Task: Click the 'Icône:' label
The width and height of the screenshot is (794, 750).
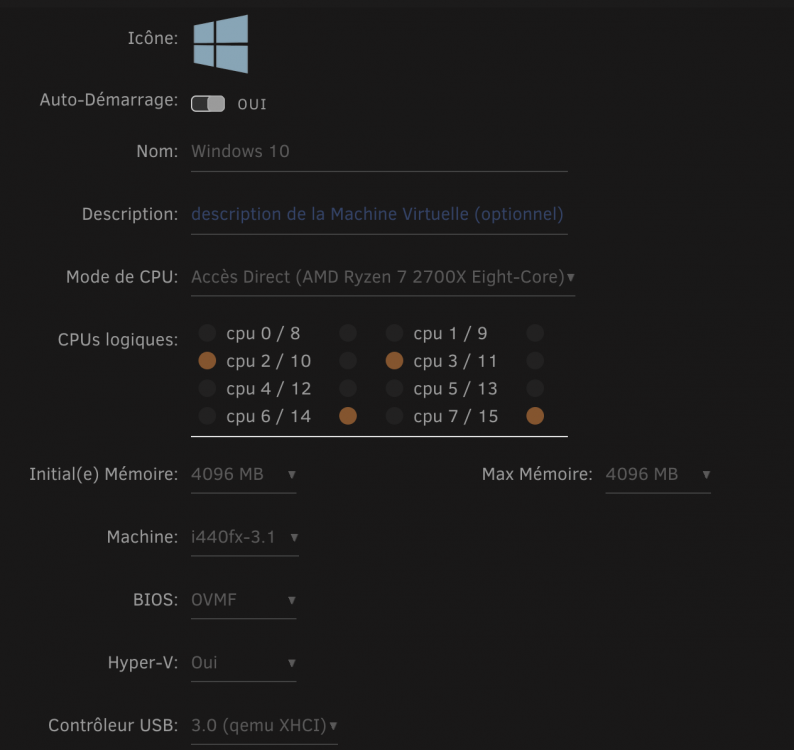Action: 152,38
